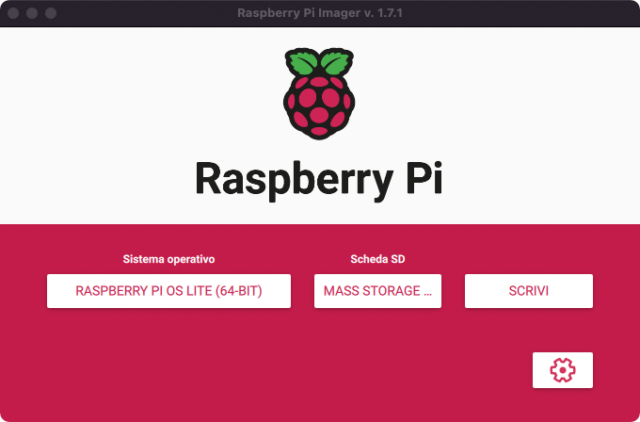
Task: Open the Raspberry Pi OS Lite (64-bit) selector
Action: point(169,291)
